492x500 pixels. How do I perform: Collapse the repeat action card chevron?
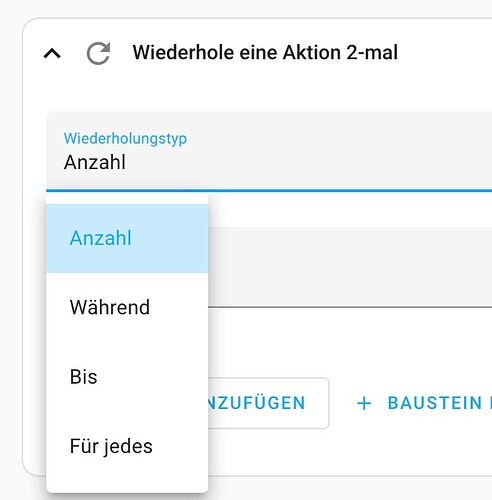(x=52, y=54)
